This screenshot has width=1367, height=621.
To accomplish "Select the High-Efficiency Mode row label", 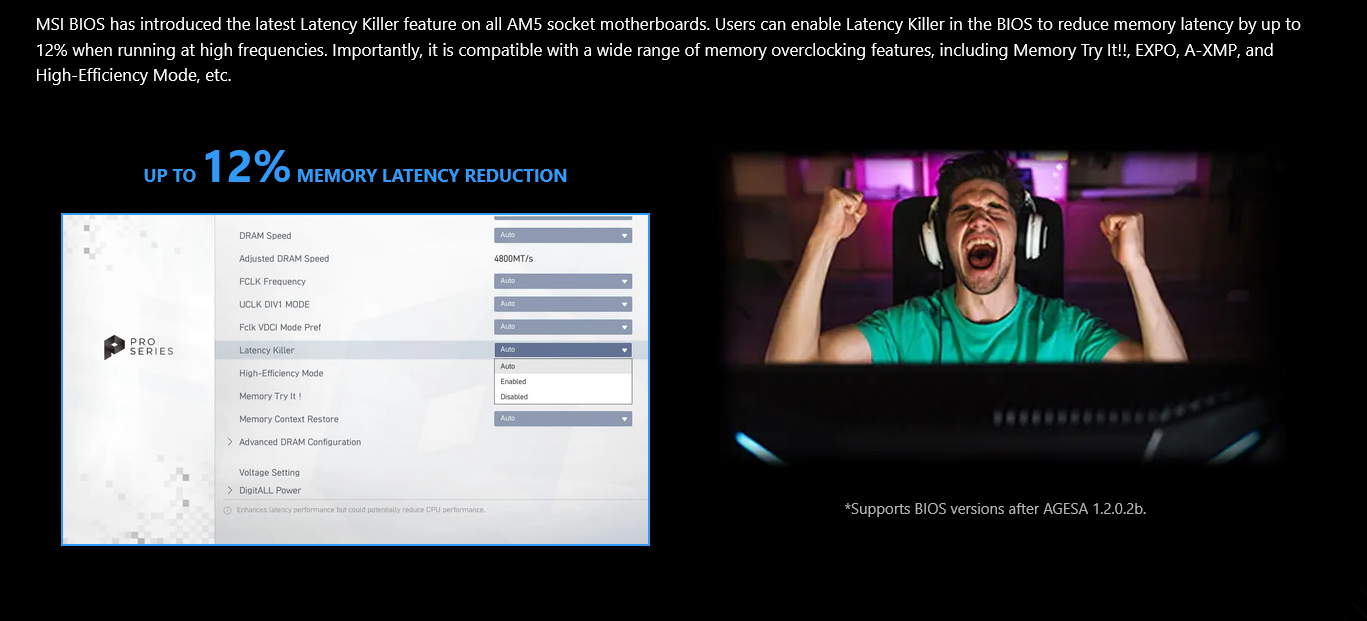I will 281,373.
